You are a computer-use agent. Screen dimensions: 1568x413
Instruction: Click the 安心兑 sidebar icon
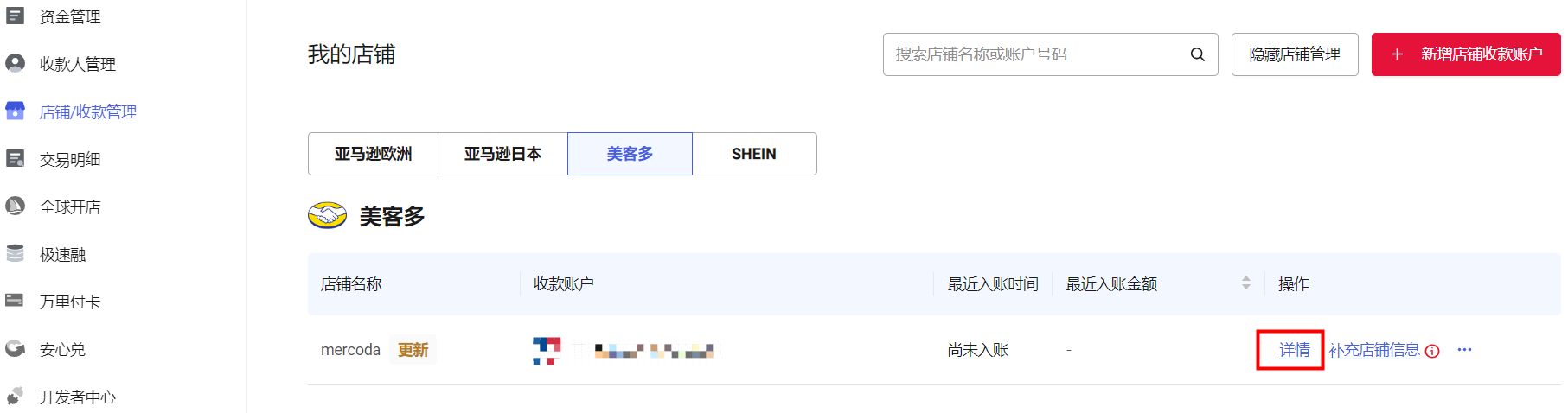[x=15, y=348]
